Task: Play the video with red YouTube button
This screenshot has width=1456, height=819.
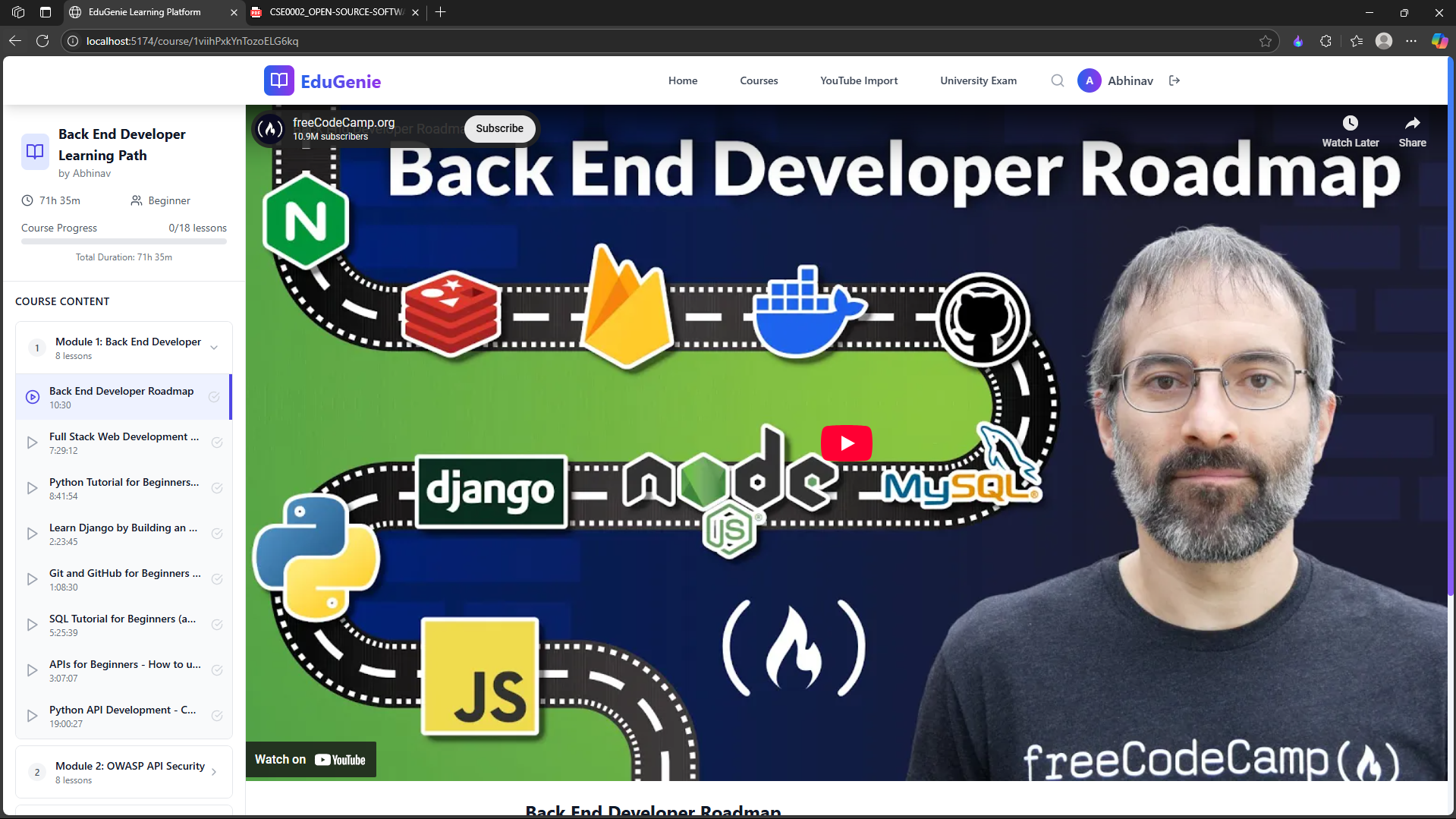Action: click(846, 443)
